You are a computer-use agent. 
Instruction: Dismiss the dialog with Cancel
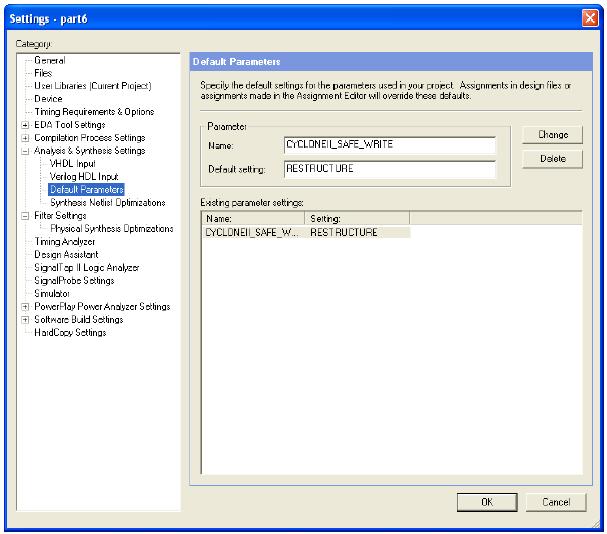coord(556,502)
